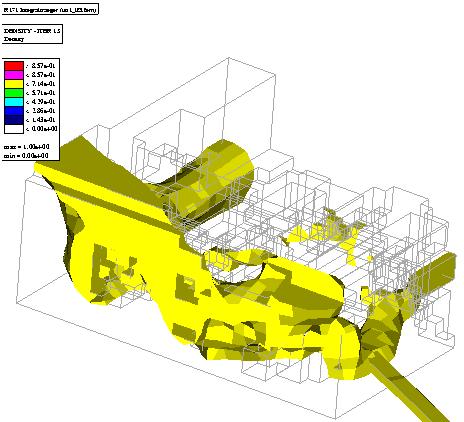Image resolution: width=464 pixels, height=422 pixels.
Task: Select the yellow legend color swatch
Action: pyautogui.click(x=14, y=84)
